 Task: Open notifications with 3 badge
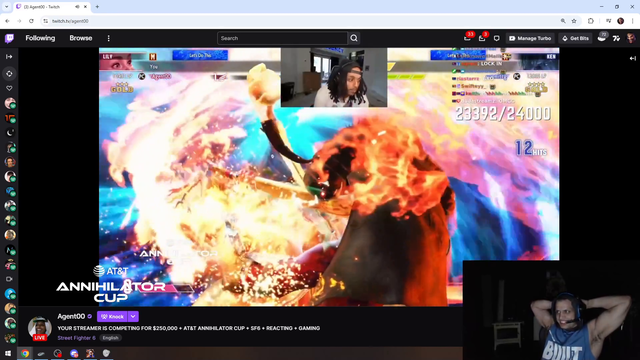(x=482, y=38)
